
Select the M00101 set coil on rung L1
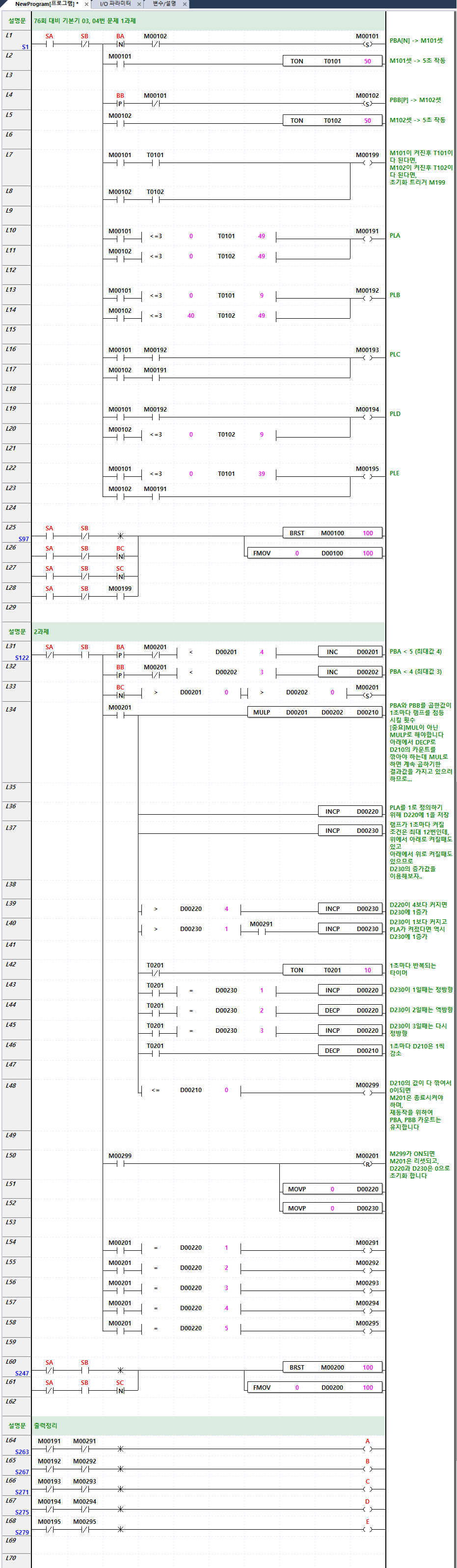(367, 44)
